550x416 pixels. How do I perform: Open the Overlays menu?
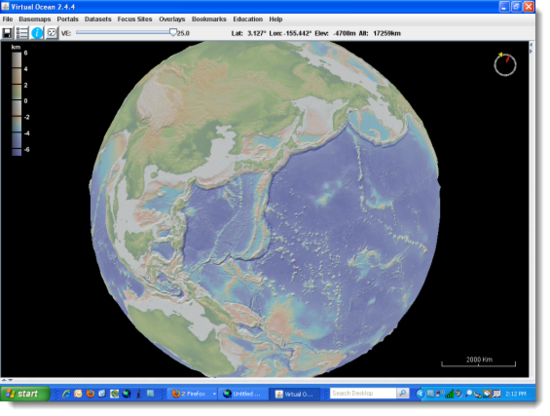pos(172,19)
